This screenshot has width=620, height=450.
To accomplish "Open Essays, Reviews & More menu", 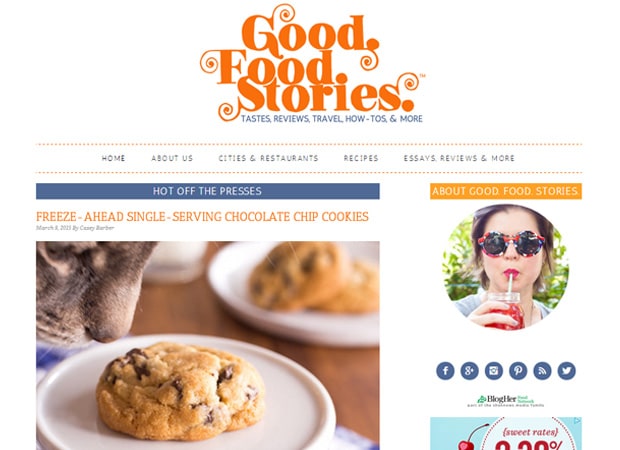I will (459, 158).
